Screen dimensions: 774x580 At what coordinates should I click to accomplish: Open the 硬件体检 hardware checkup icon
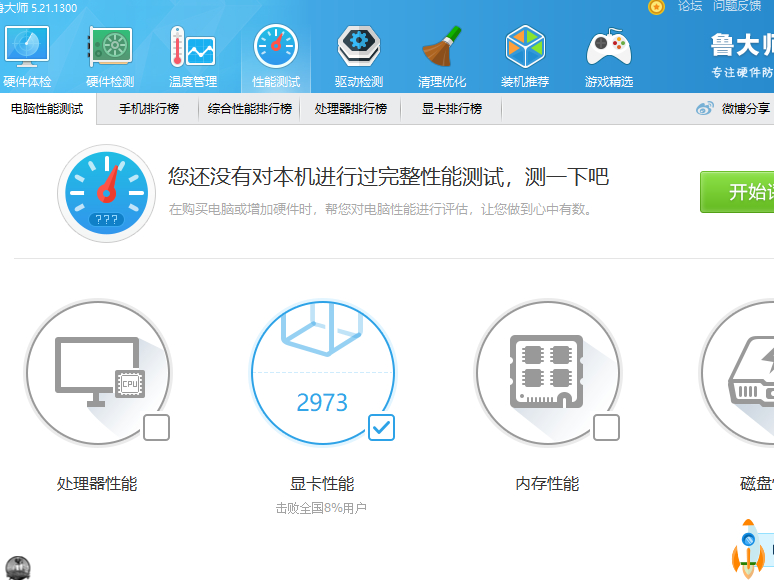click(x=27, y=48)
